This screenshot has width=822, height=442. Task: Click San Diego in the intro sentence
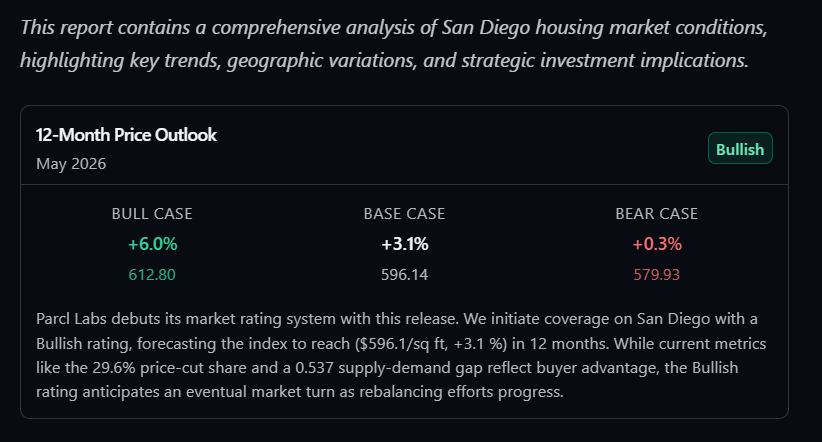(x=486, y=27)
